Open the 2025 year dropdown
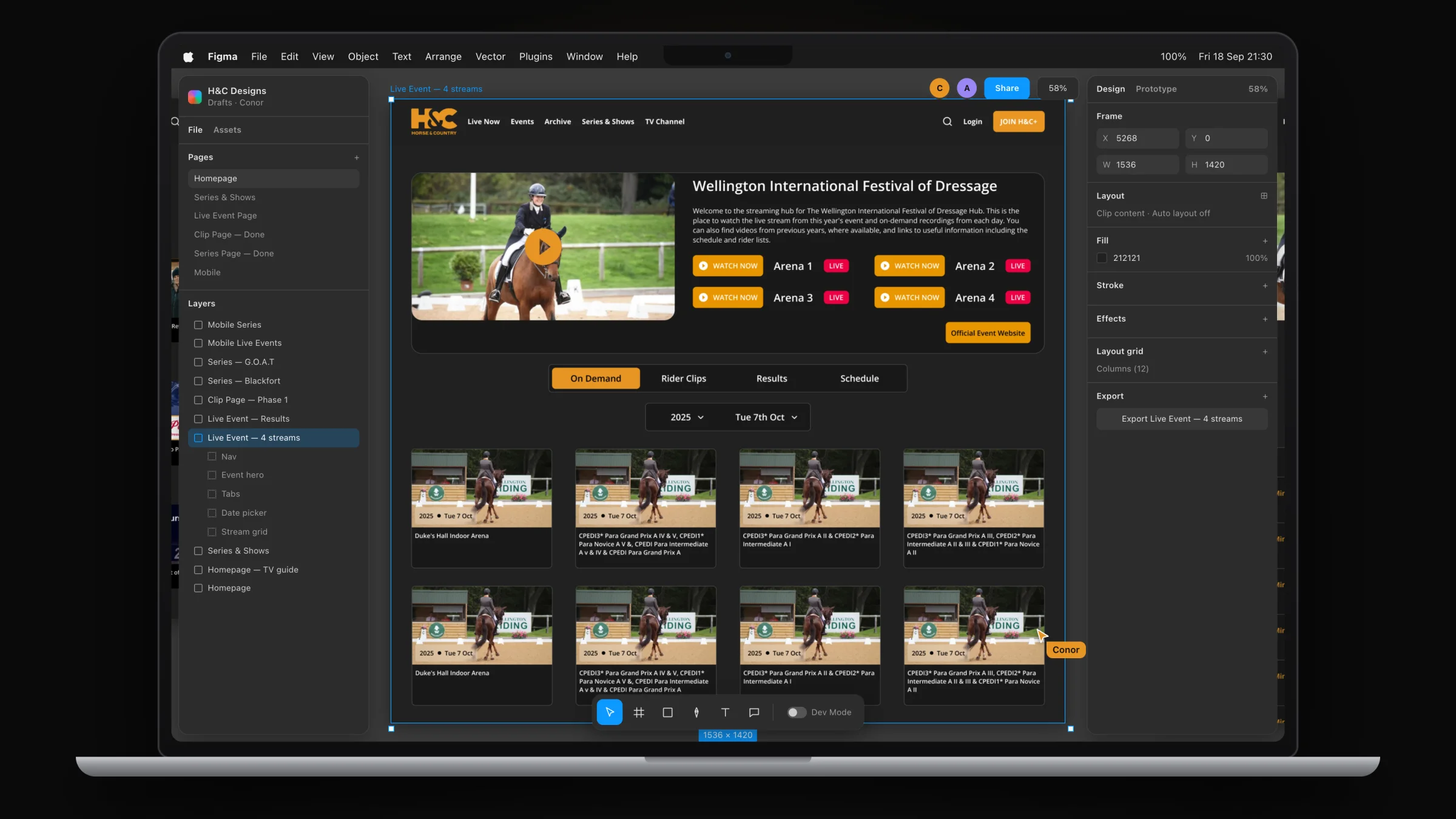Viewport: 1456px width, 819px height. [x=687, y=417]
